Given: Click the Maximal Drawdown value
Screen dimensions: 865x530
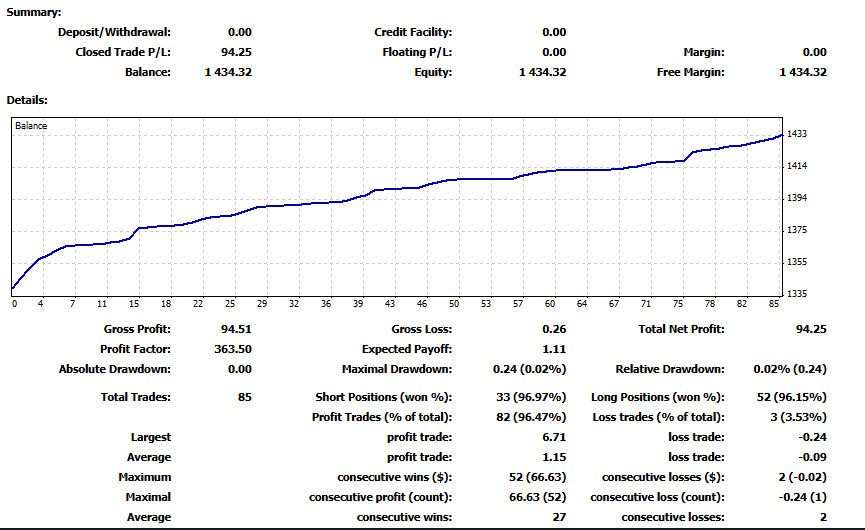Looking at the screenshot, I should (530, 370).
